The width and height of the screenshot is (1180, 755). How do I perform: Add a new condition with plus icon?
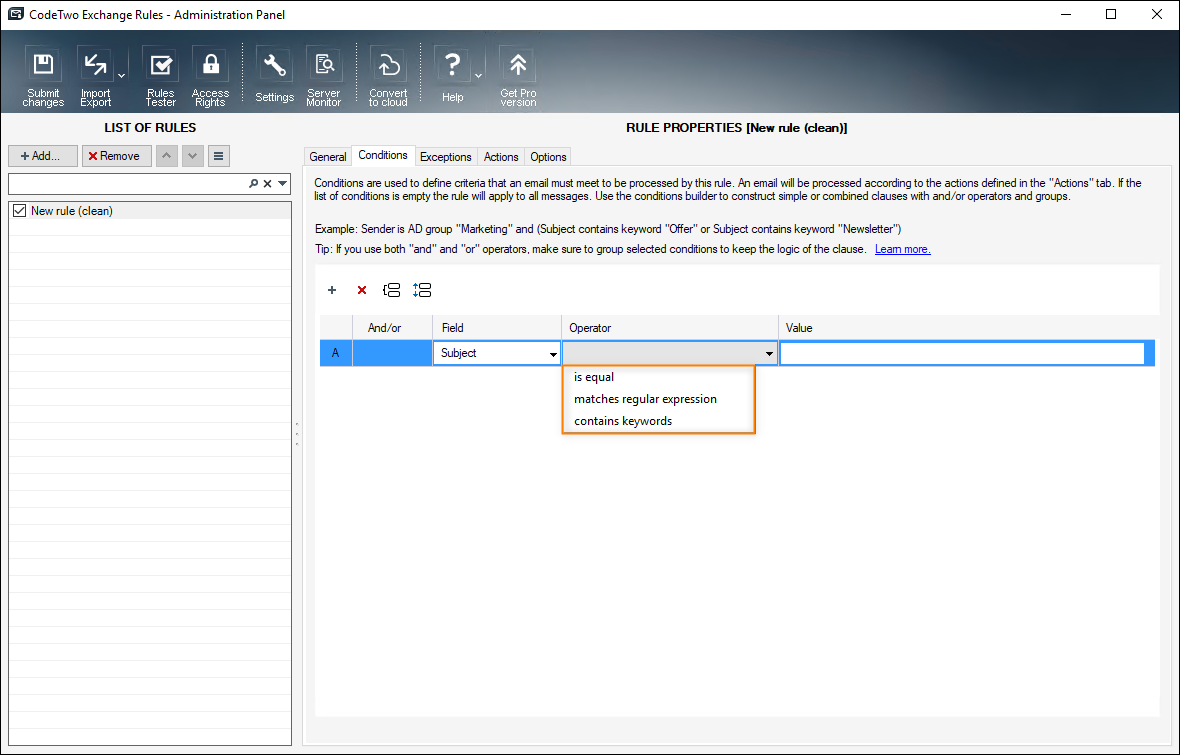332,290
